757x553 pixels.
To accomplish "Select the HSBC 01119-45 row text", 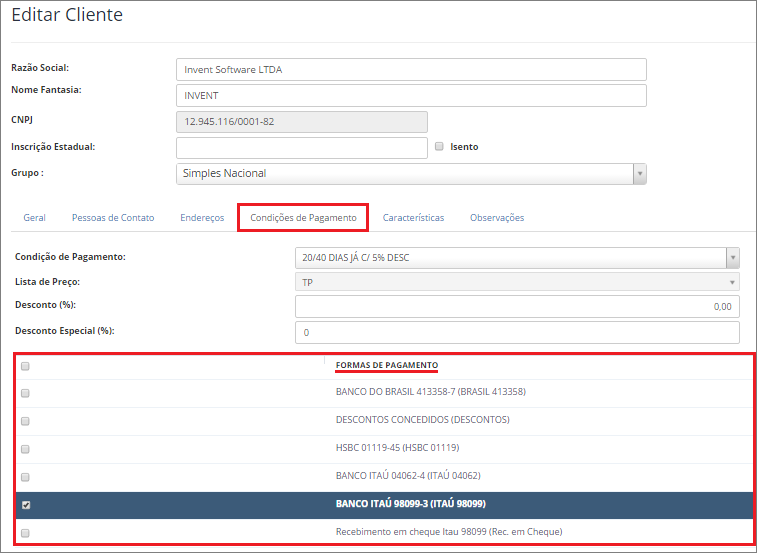I will coord(397,448).
